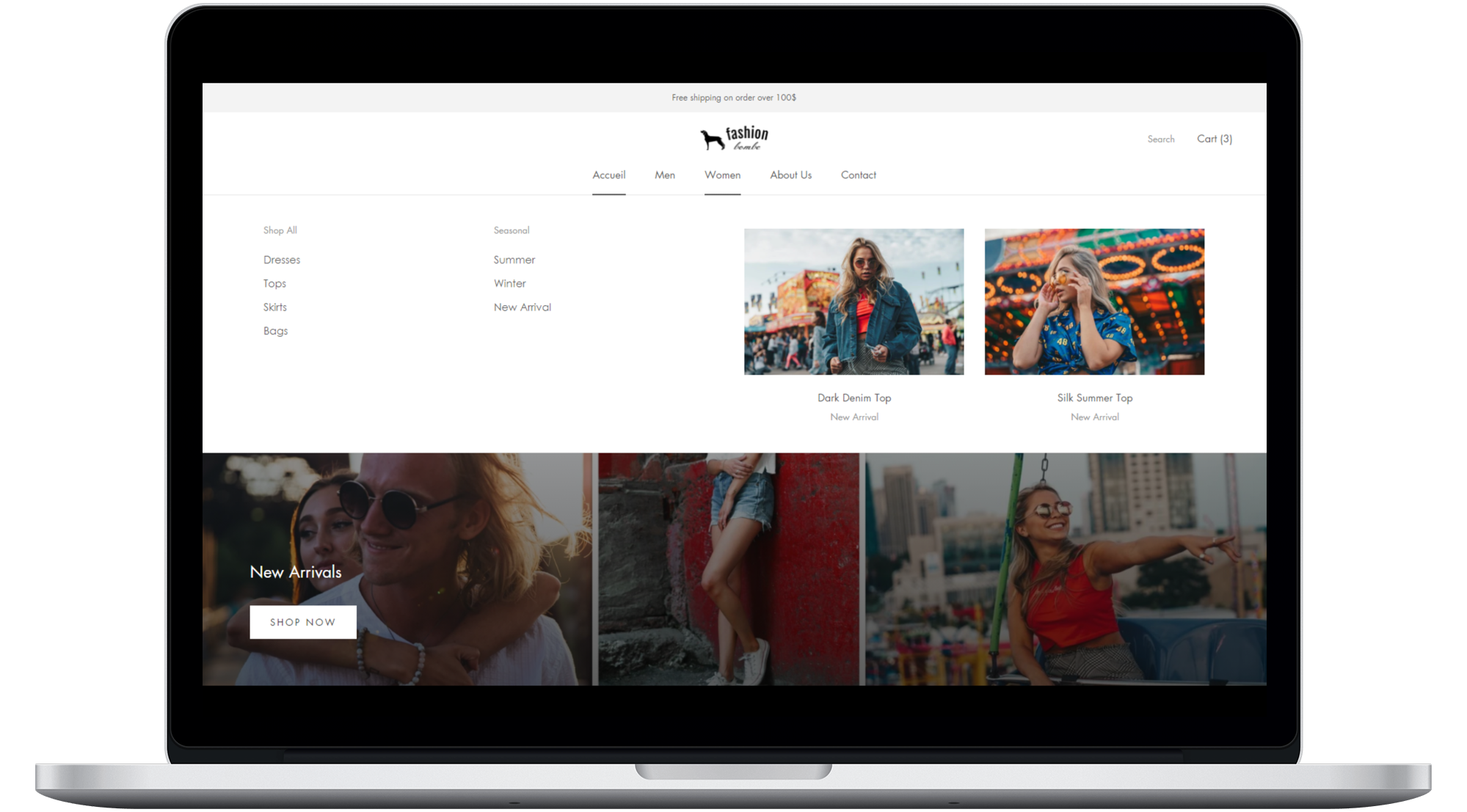This screenshot has width=1467, height=812.
Task: Click the SHOP NOW button
Action: coord(302,620)
